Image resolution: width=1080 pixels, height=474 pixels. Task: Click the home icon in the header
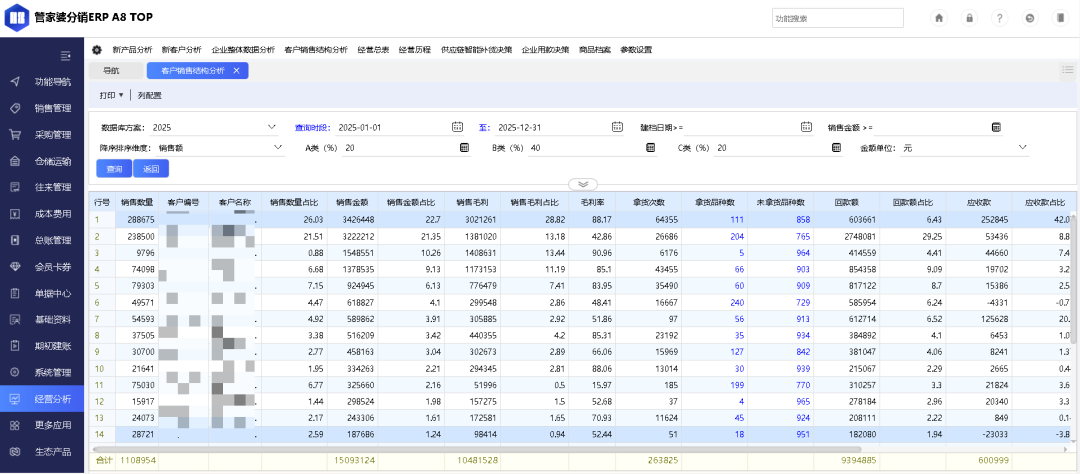939,19
